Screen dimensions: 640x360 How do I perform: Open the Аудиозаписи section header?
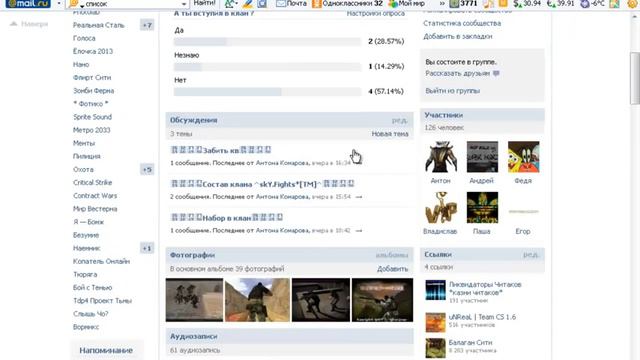tap(193, 336)
